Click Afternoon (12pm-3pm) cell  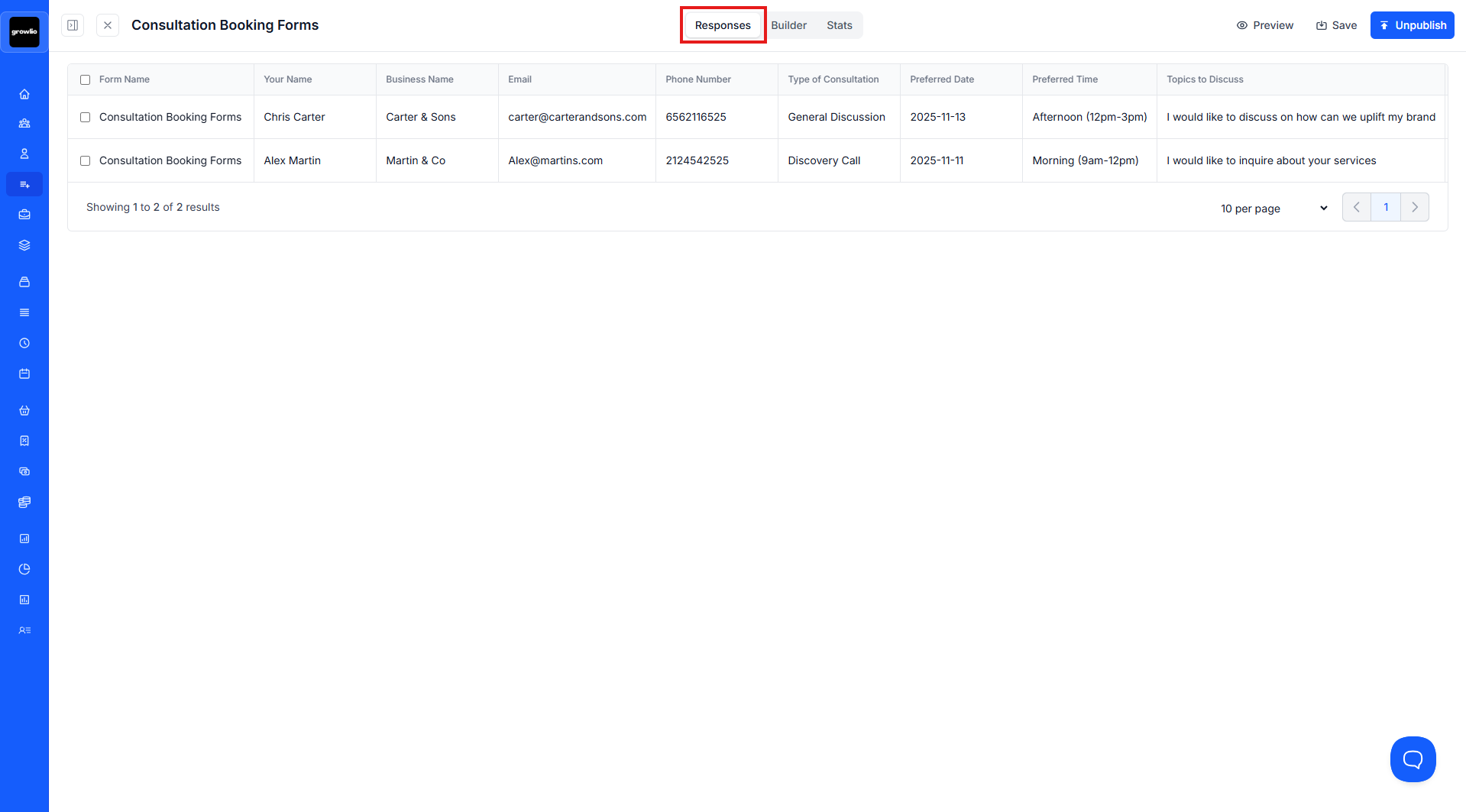click(x=1089, y=117)
